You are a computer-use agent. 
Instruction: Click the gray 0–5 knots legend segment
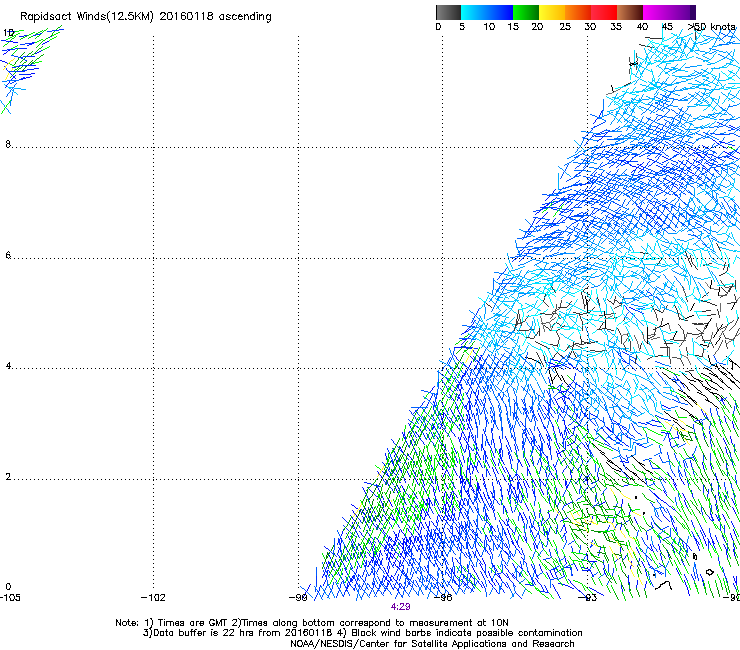pyautogui.click(x=448, y=12)
